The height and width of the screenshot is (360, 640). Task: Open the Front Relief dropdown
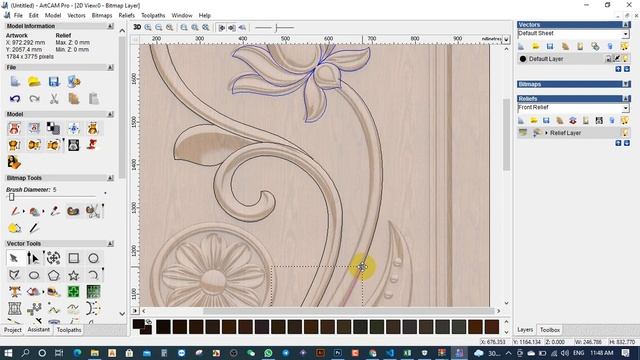coord(625,108)
